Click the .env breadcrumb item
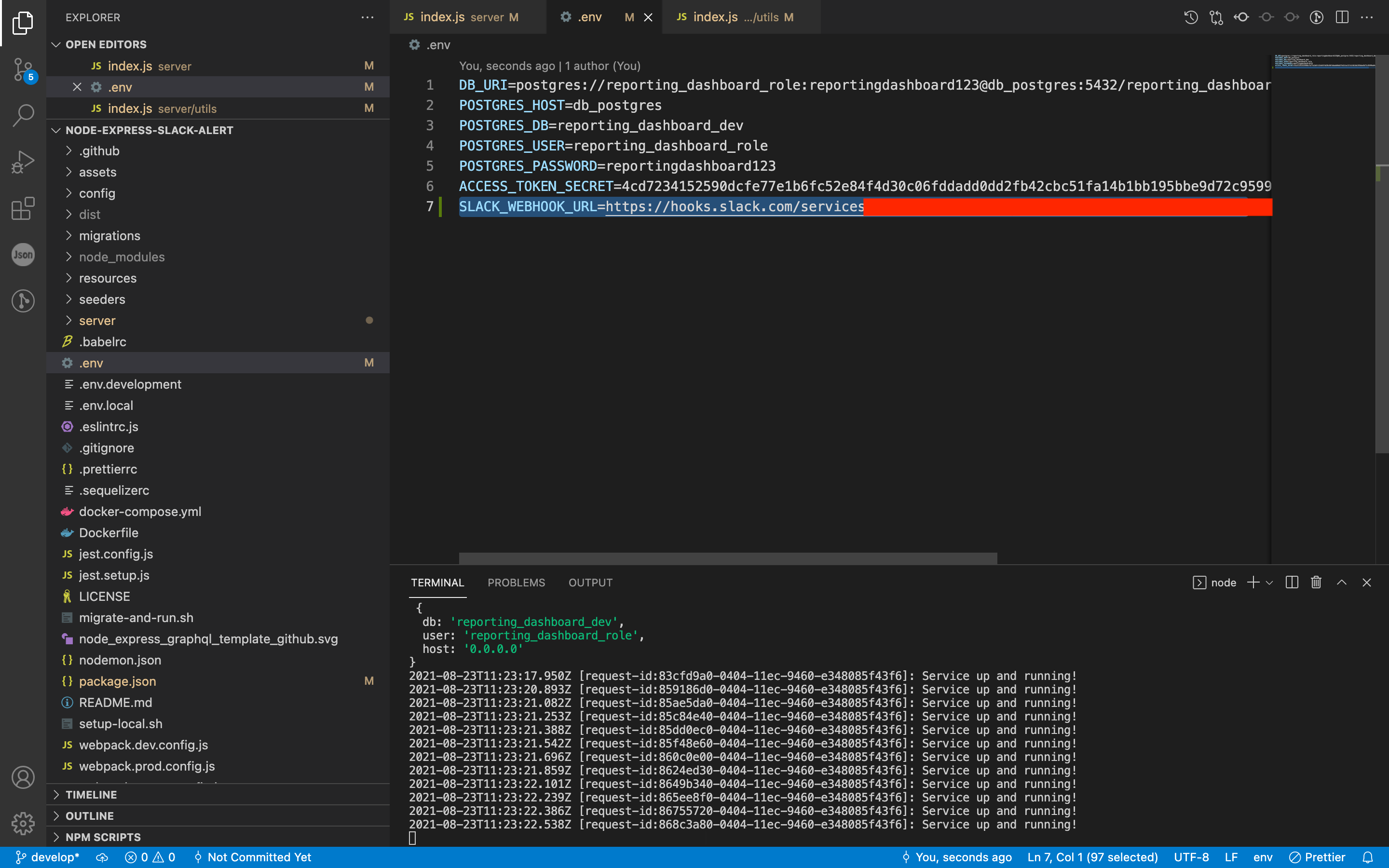This screenshot has width=1389, height=868. (431, 45)
